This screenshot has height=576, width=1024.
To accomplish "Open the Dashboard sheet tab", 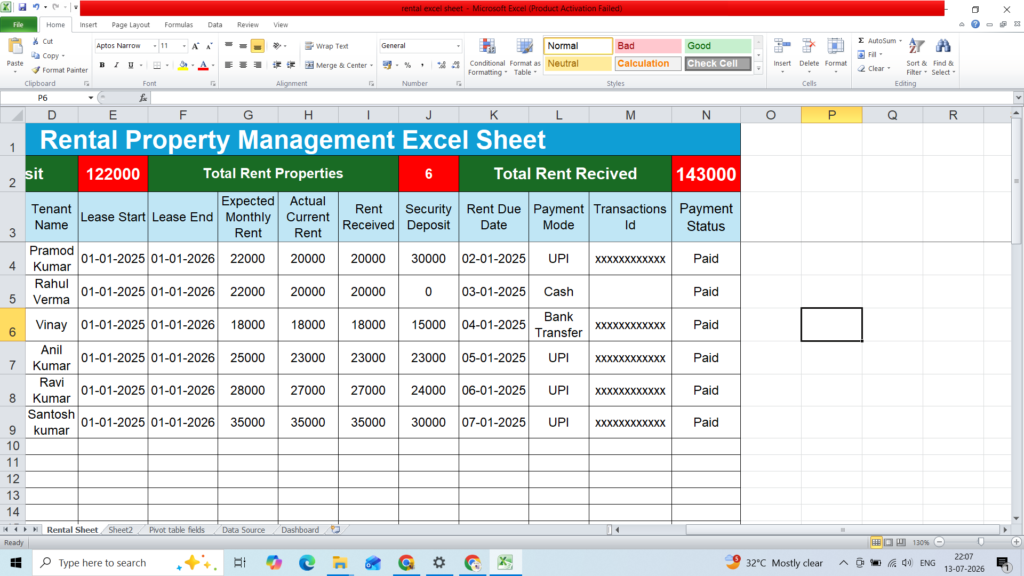I will coord(300,530).
